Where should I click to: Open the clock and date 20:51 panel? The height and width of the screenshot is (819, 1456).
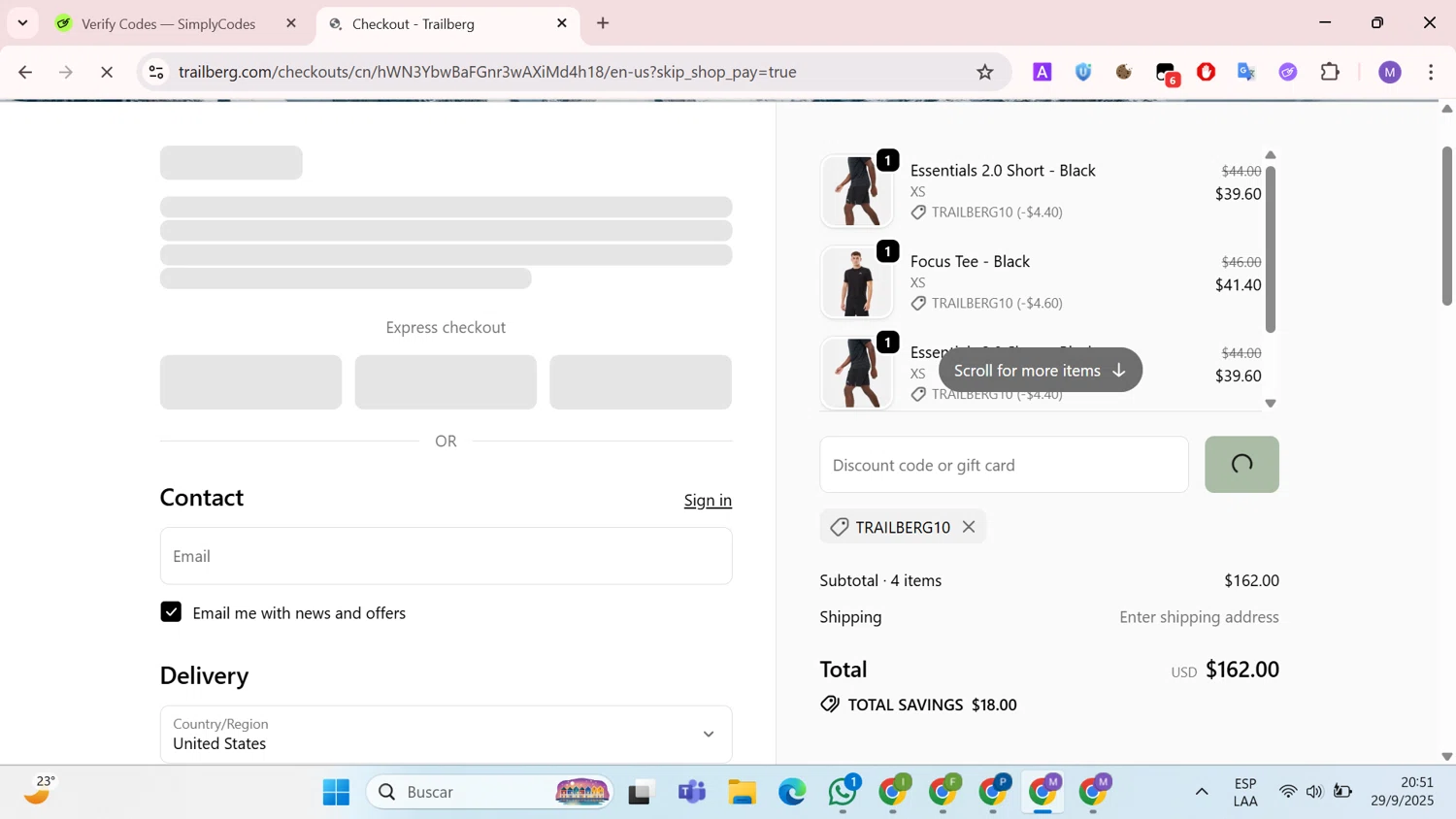click(x=1403, y=792)
